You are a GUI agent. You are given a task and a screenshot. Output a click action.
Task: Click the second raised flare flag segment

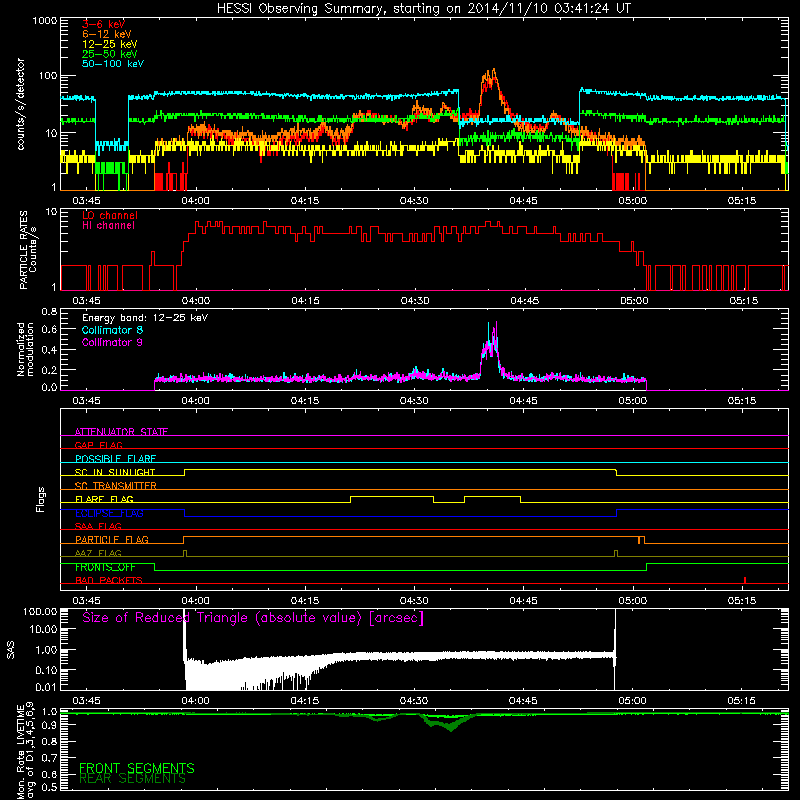pyautogui.click(x=492, y=496)
